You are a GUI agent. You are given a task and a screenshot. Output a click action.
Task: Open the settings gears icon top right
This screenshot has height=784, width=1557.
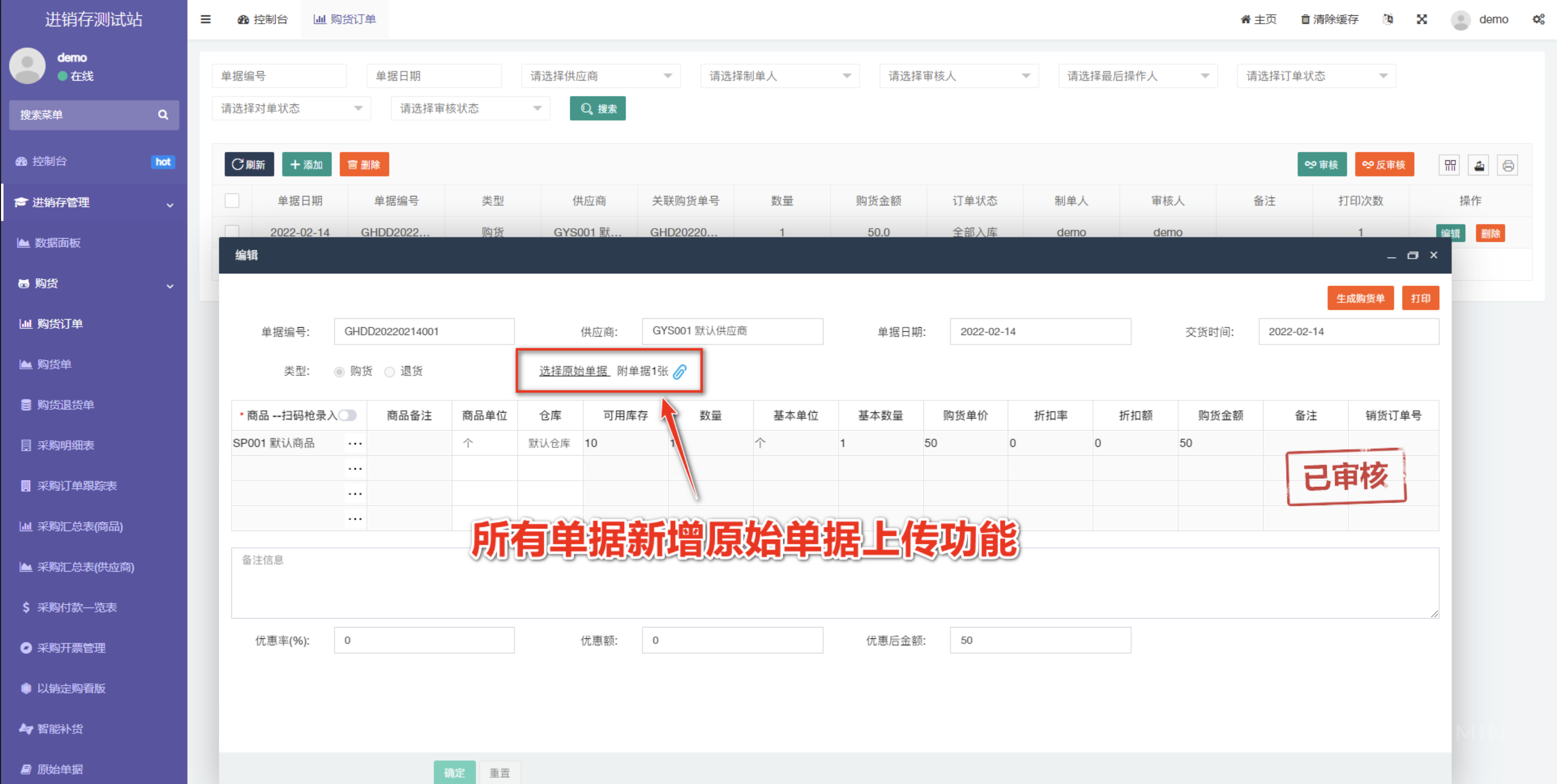click(1538, 19)
